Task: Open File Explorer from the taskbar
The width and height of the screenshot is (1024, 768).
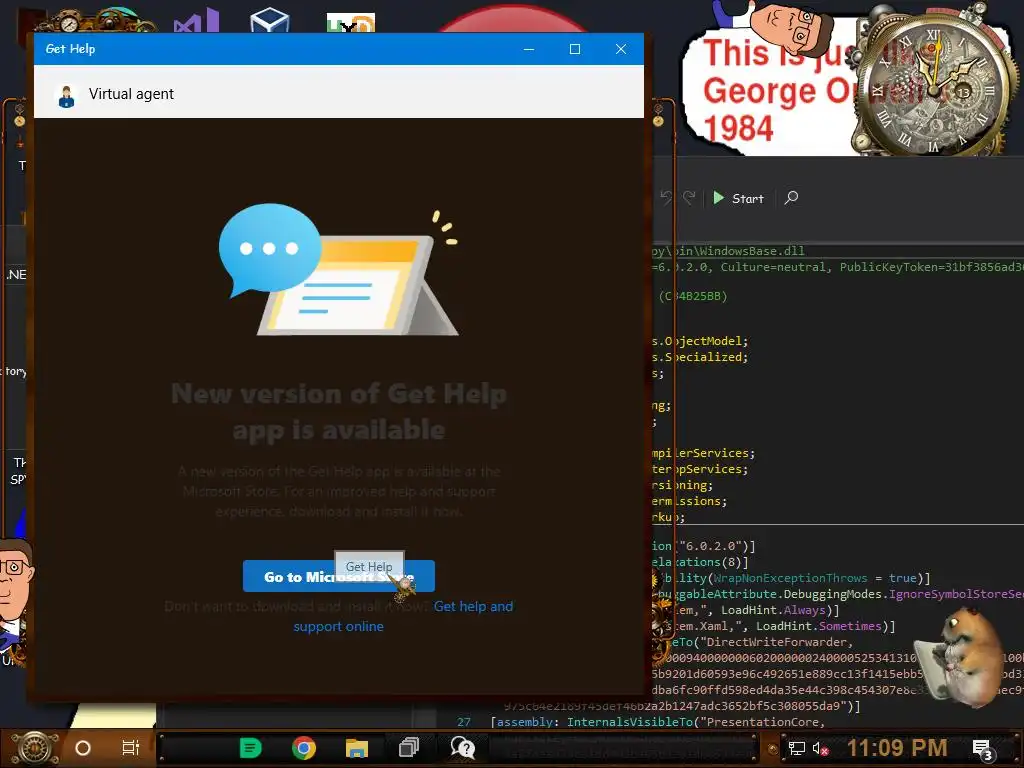Action: 357,748
